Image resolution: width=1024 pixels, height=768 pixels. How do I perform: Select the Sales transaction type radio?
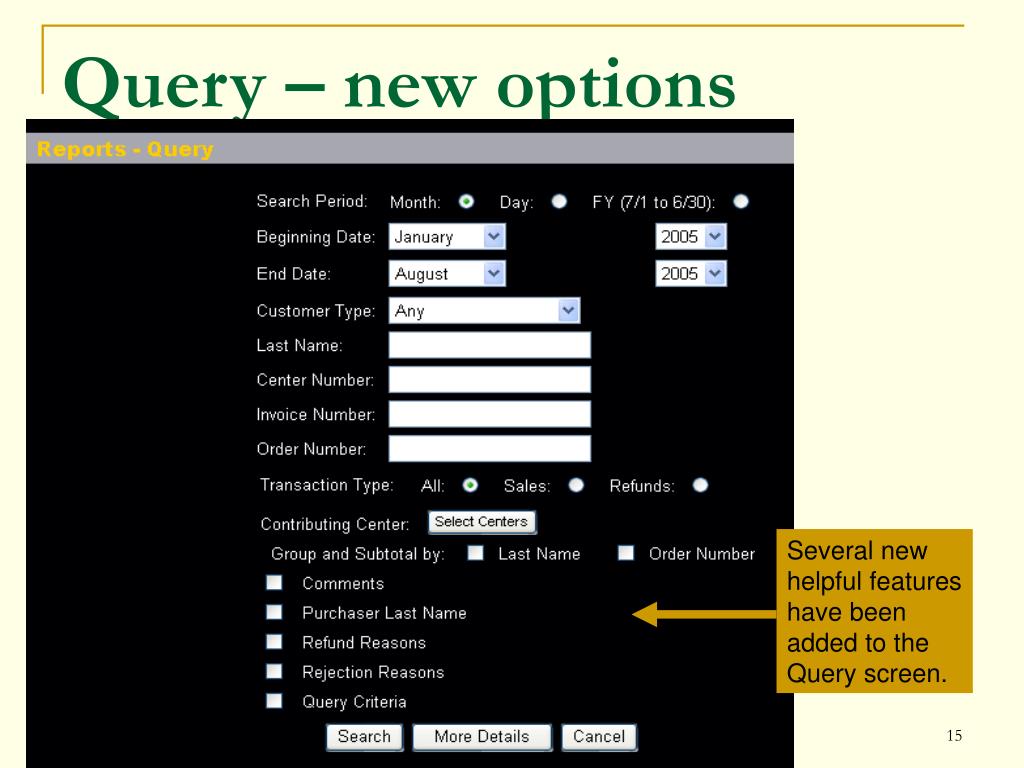[x=576, y=485]
